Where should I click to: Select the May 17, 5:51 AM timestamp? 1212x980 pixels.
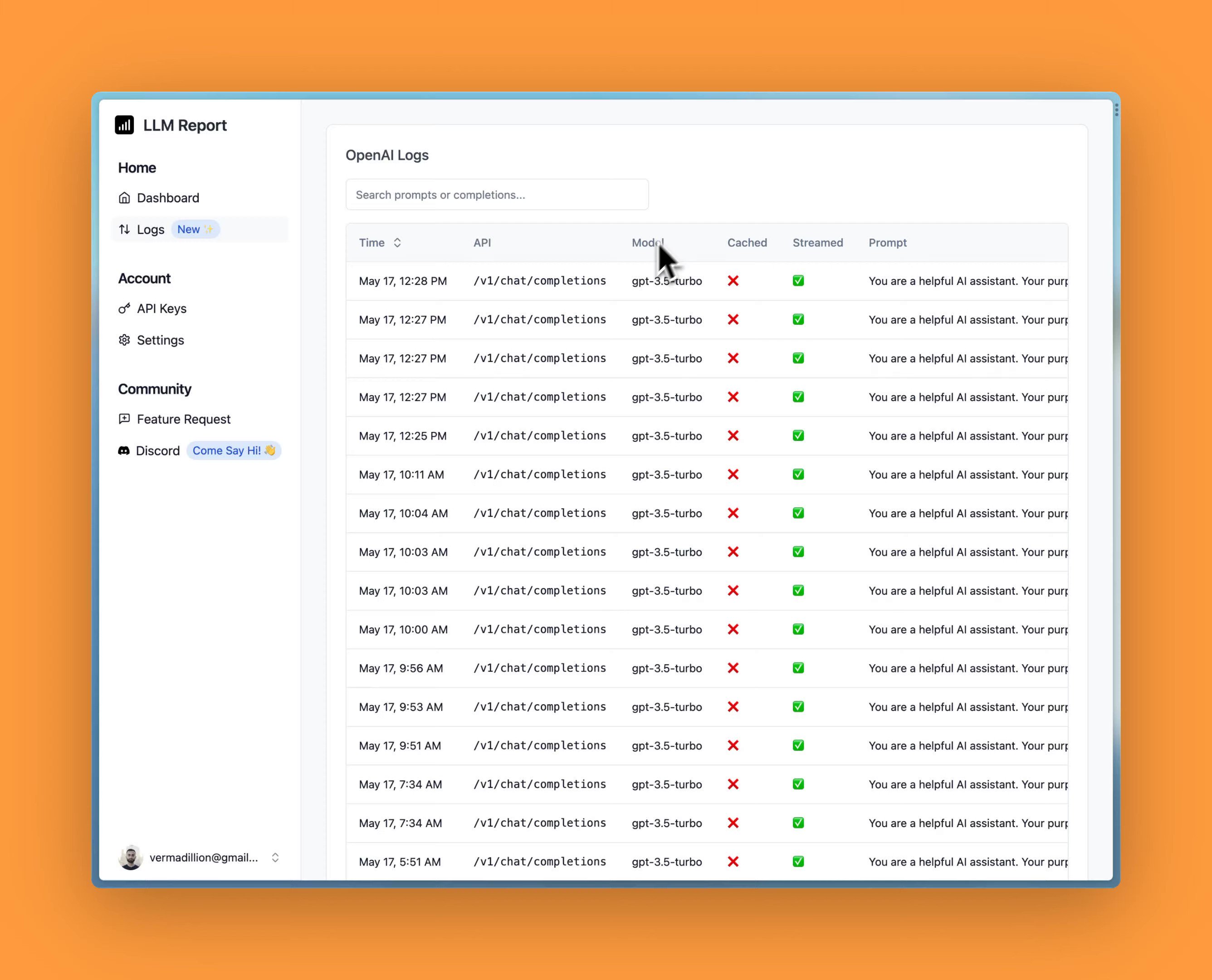[400, 862]
